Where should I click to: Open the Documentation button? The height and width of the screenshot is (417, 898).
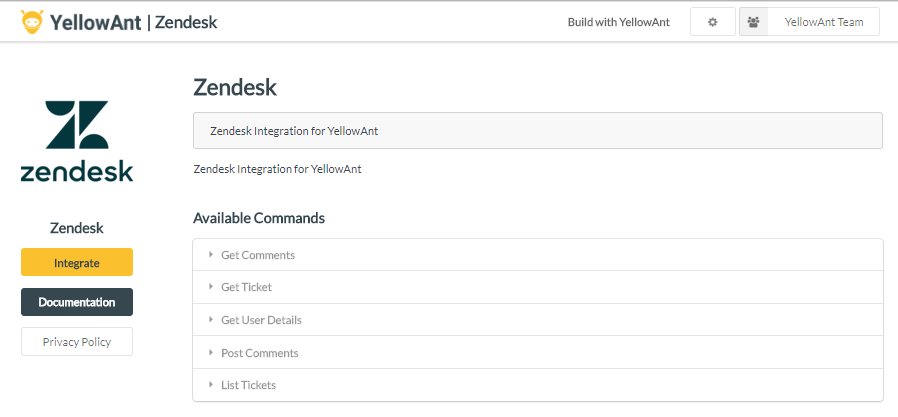point(77,302)
